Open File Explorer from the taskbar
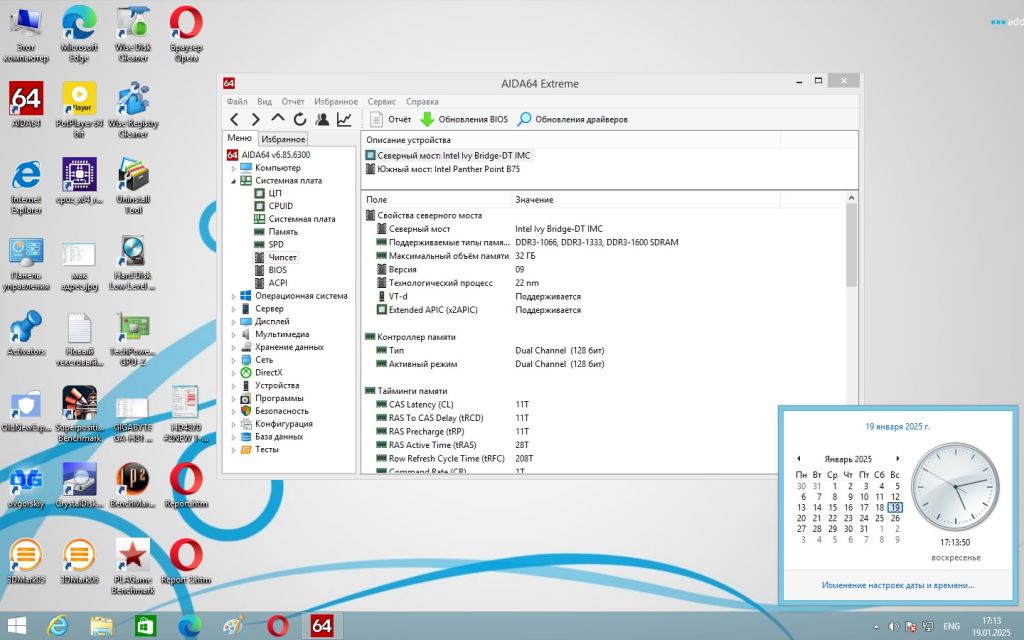 tap(101, 626)
